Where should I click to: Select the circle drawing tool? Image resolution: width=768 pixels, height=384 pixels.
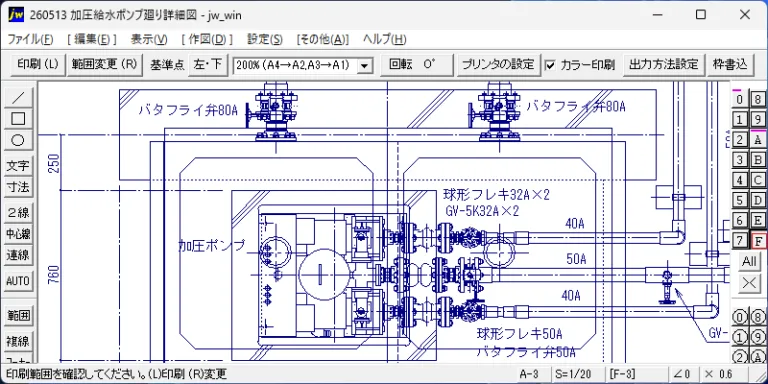[x=18, y=140]
